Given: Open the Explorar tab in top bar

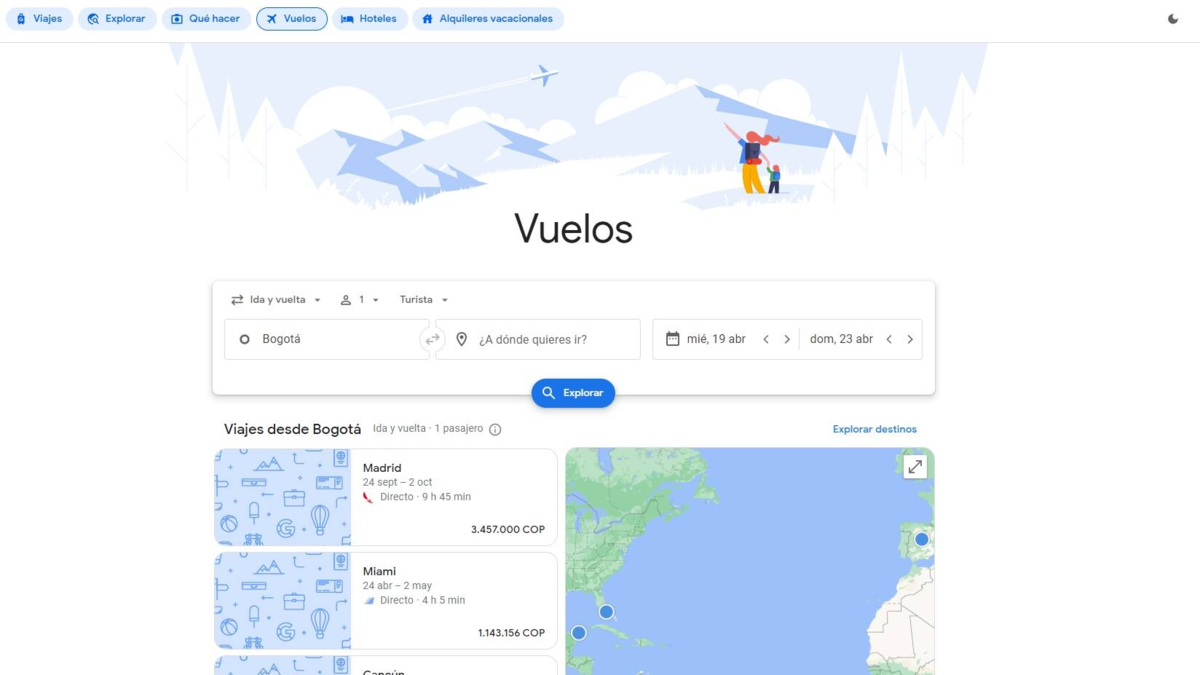Looking at the screenshot, I should click(117, 19).
